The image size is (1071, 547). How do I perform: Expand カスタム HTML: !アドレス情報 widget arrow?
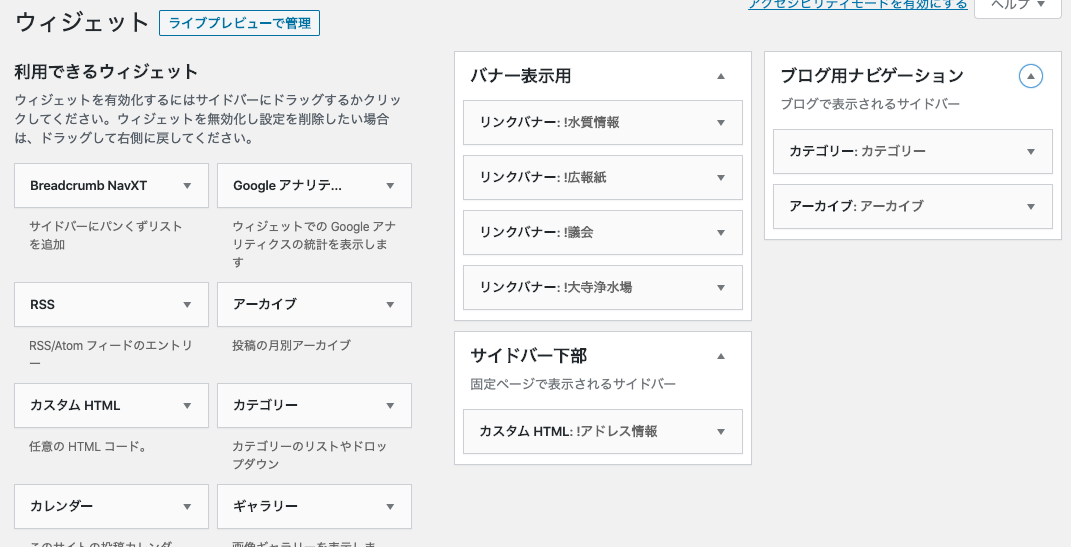coord(720,432)
